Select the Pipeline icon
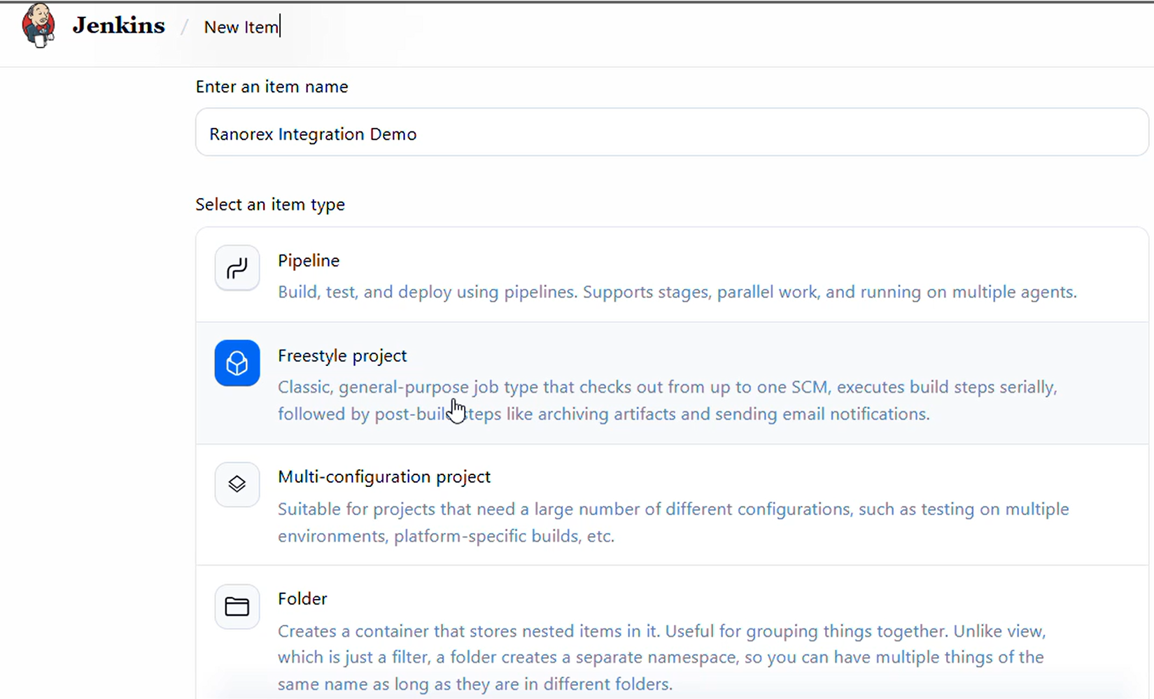 pos(237,269)
